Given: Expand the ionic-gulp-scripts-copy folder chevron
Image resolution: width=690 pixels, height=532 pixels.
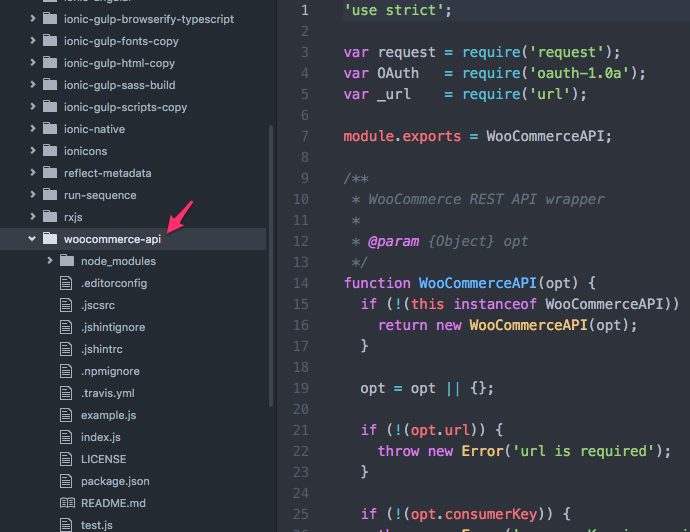Looking at the screenshot, I should [x=33, y=106].
